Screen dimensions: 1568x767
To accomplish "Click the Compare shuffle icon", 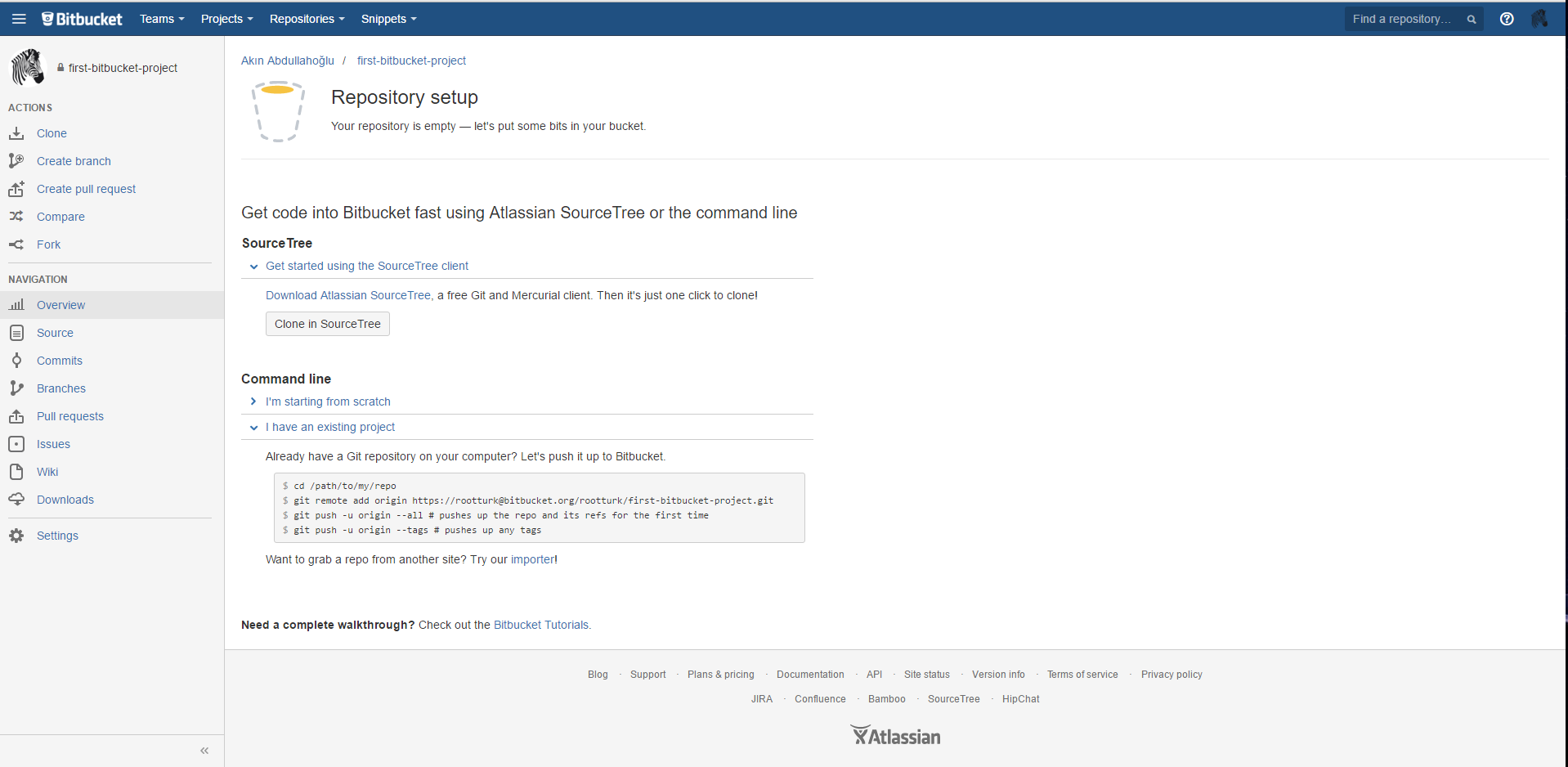I will (x=16, y=217).
